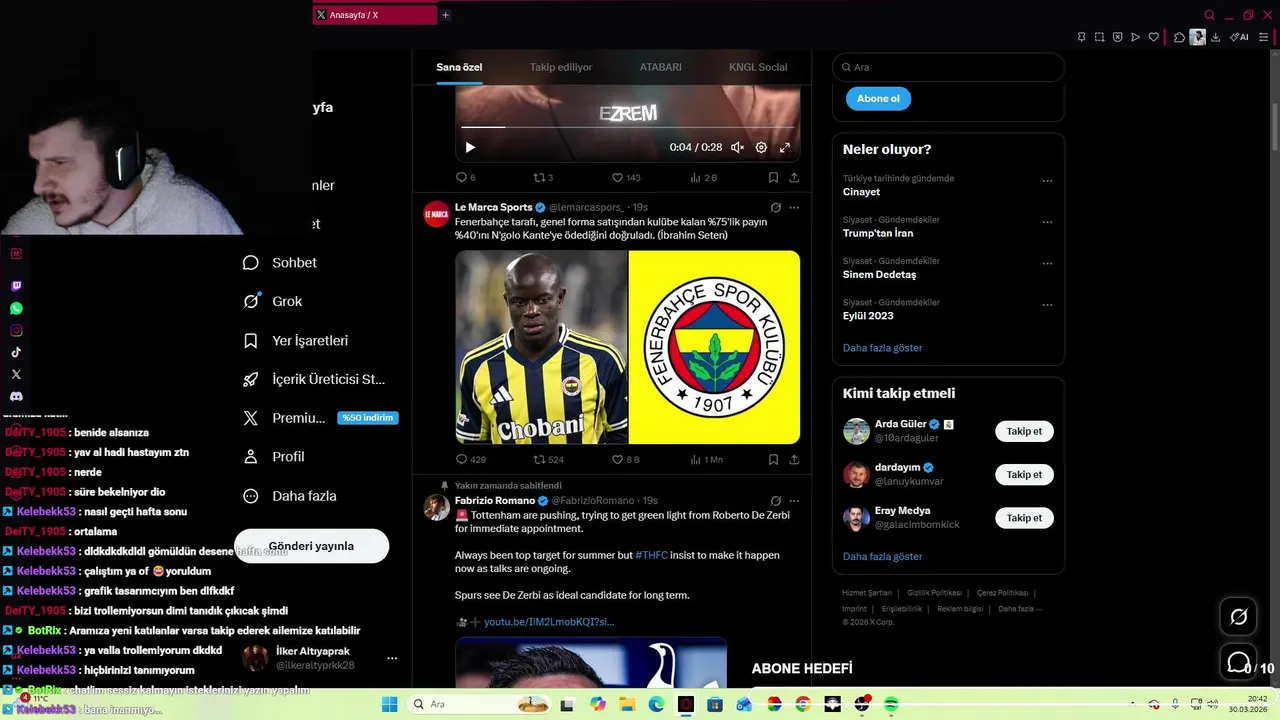Open the Premium menu item

[320, 418]
